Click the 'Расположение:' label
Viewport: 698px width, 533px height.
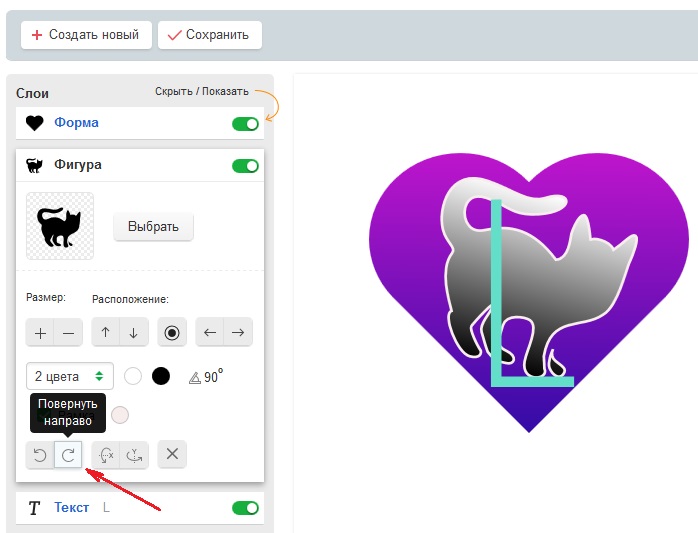[130, 299]
